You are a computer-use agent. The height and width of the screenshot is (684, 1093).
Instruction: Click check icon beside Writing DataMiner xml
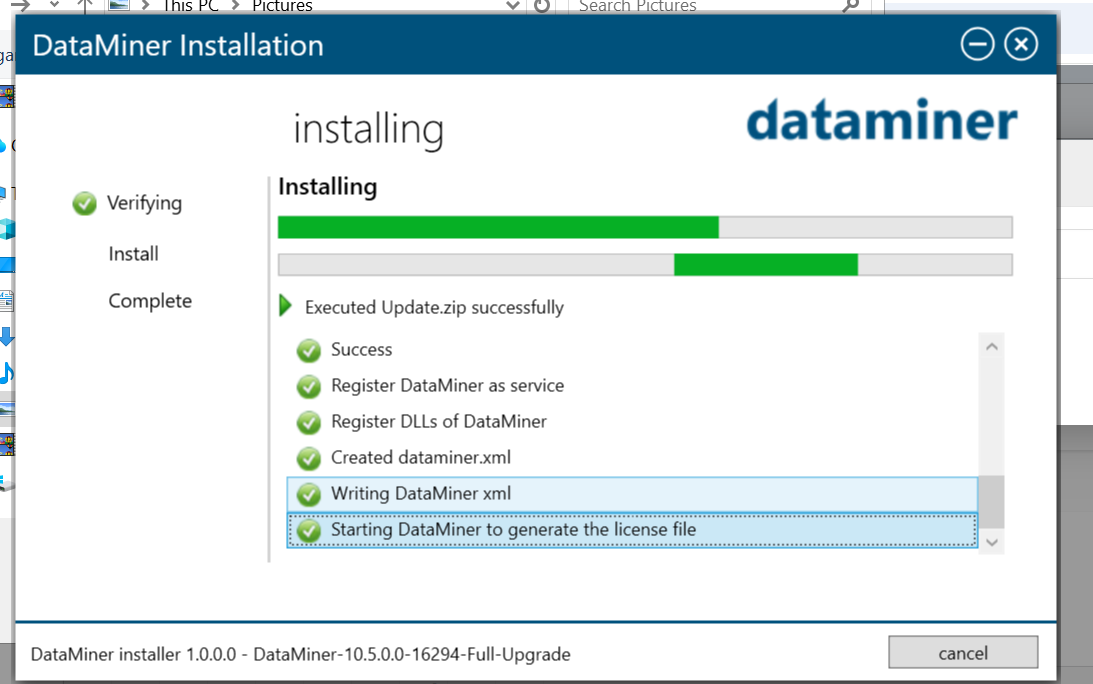tap(309, 495)
